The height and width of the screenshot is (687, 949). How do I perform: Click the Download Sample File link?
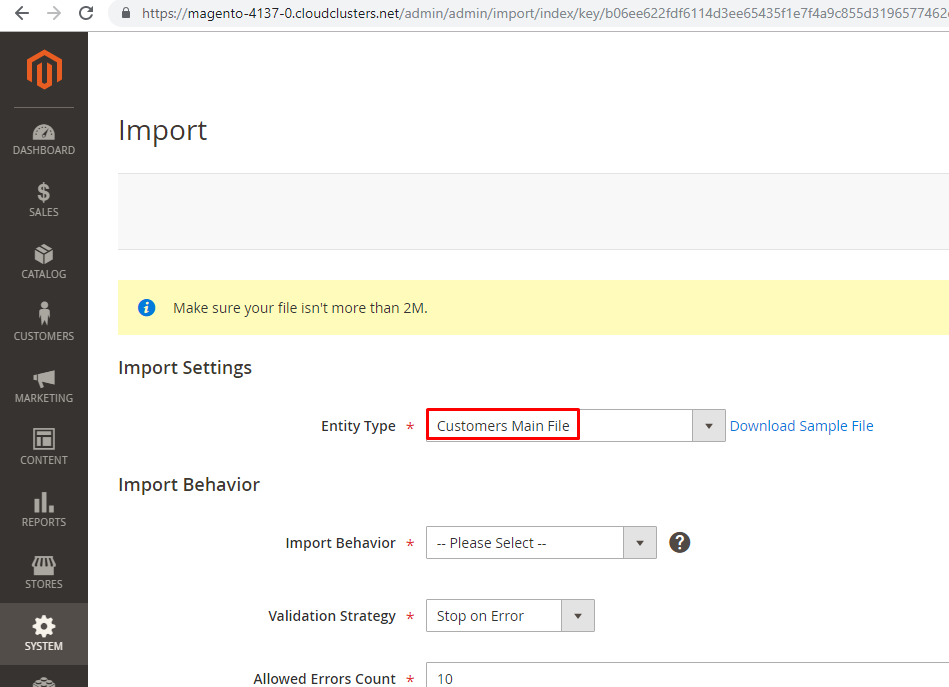pos(801,426)
